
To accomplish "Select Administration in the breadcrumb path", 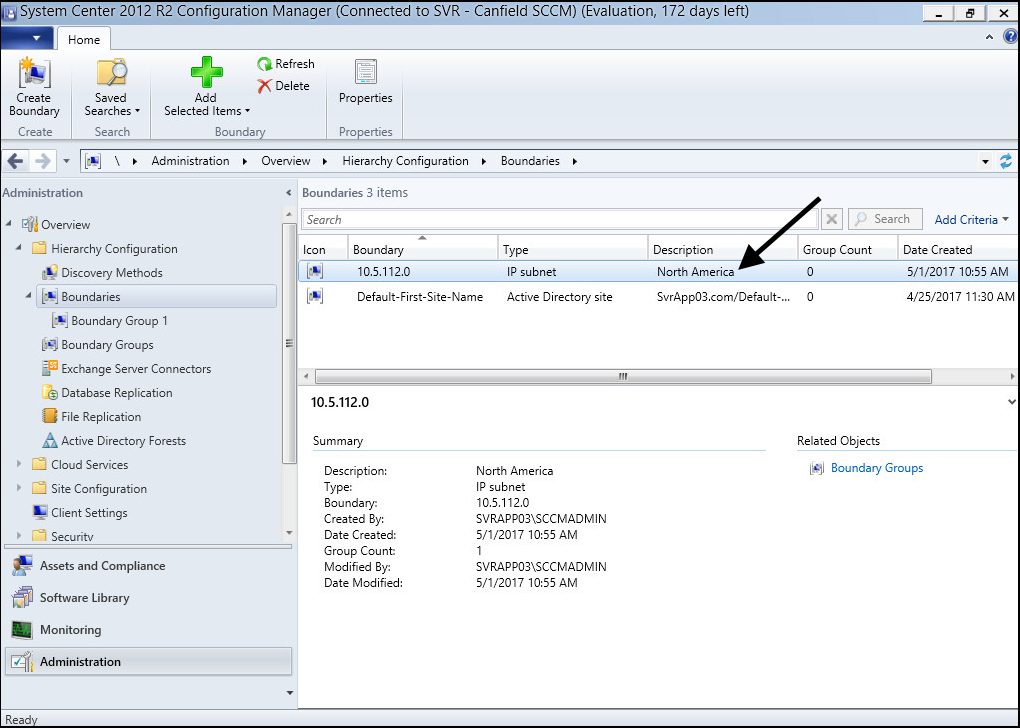I will tap(190, 161).
